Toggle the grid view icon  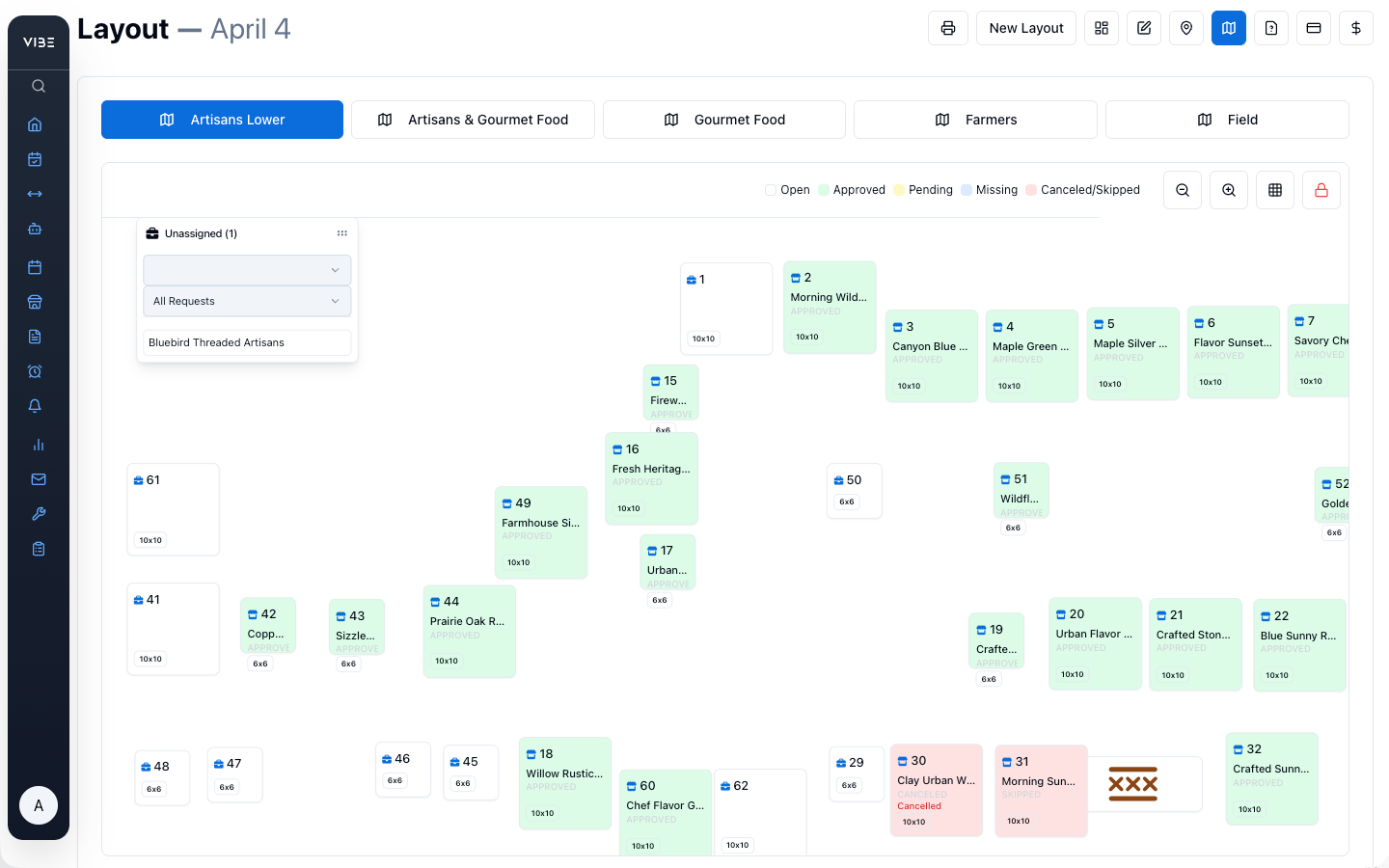click(x=1275, y=190)
